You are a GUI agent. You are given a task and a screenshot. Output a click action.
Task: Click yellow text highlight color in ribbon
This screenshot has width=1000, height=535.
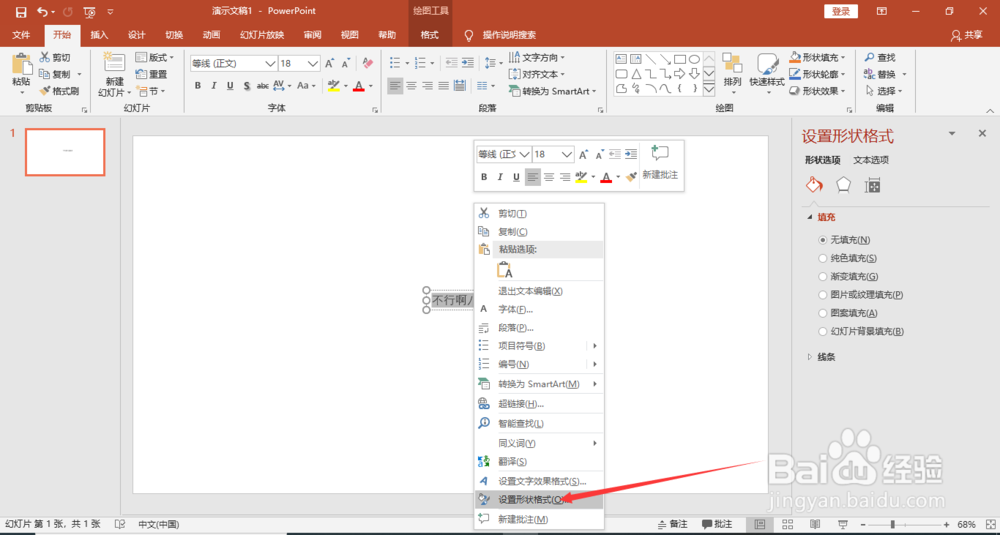(334, 85)
